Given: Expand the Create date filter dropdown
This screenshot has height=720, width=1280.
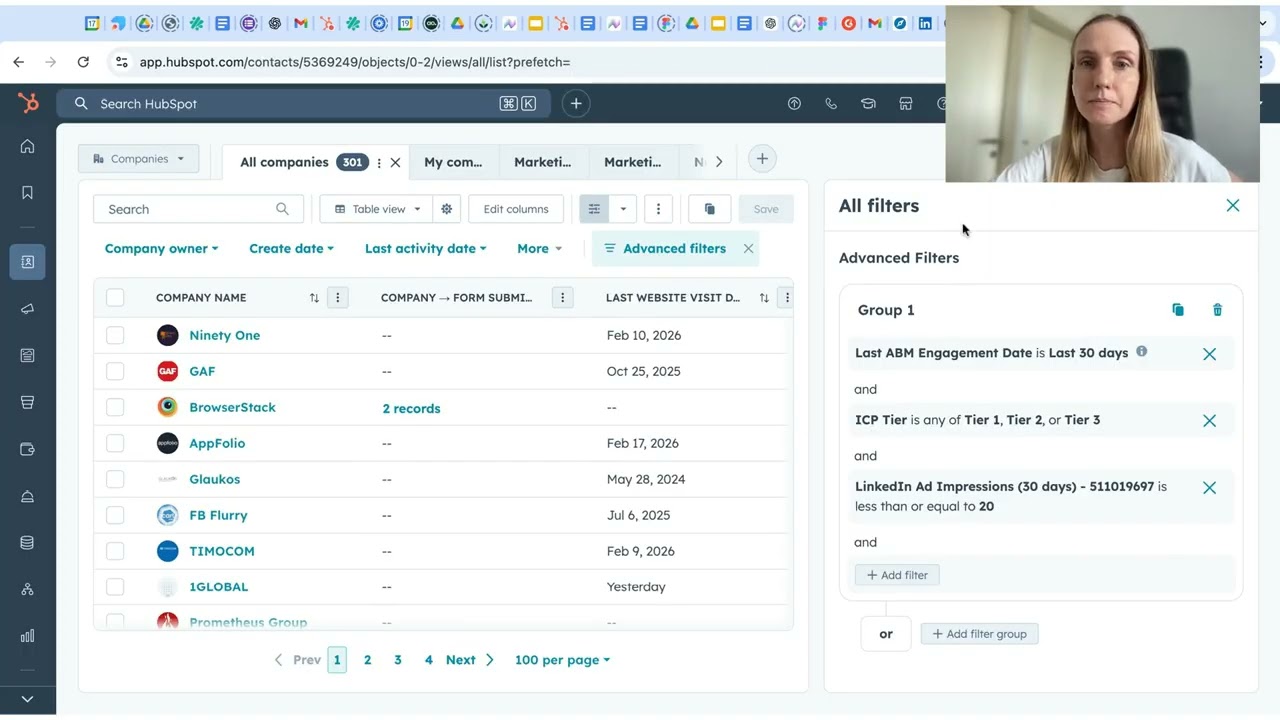Looking at the screenshot, I should click(291, 249).
